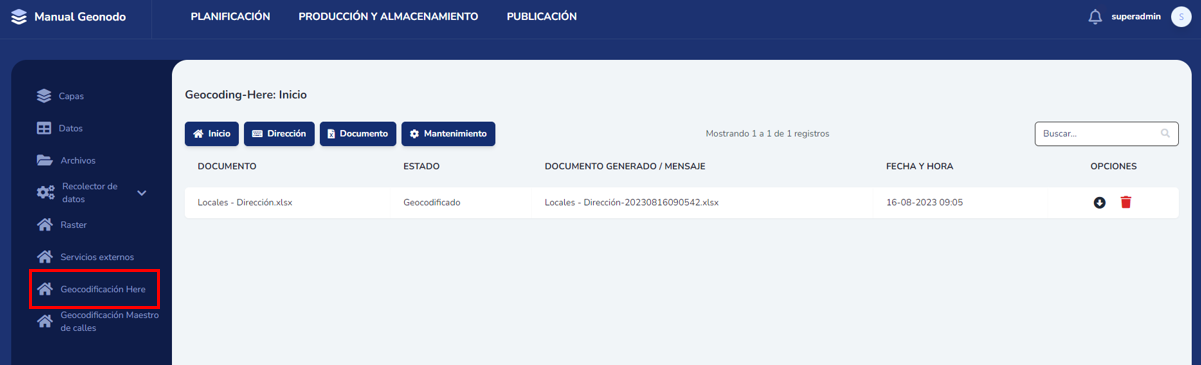Image resolution: width=1201 pixels, height=365 pixels.
Task: Click the notifications bell icon
Action: click(x=1095, y=17)
